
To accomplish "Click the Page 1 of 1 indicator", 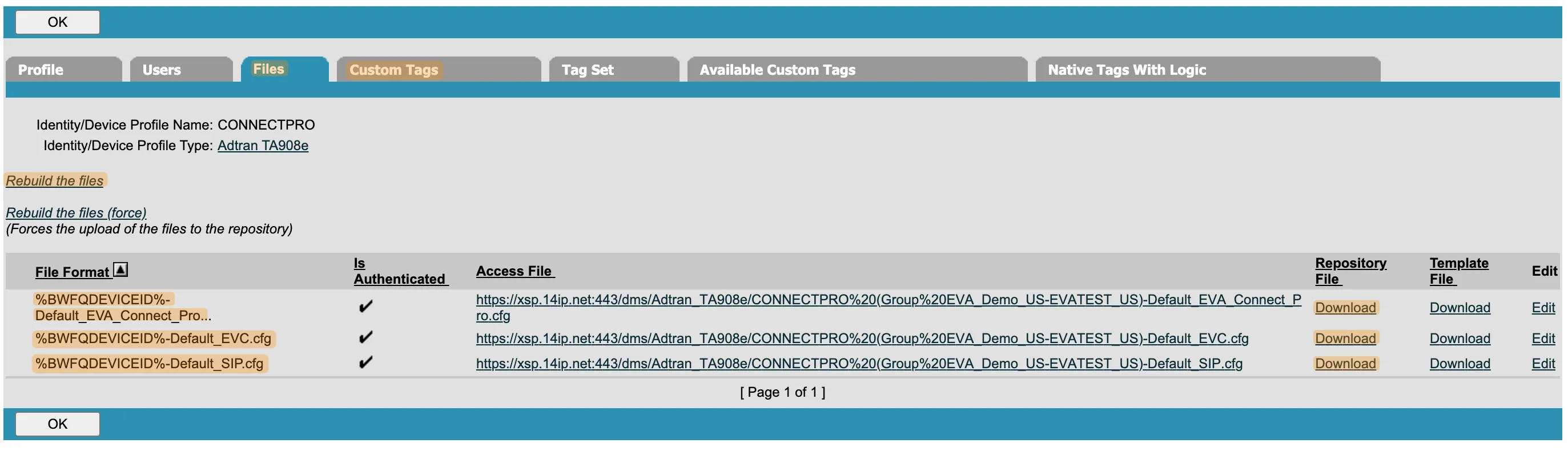I will click(783, 392).
